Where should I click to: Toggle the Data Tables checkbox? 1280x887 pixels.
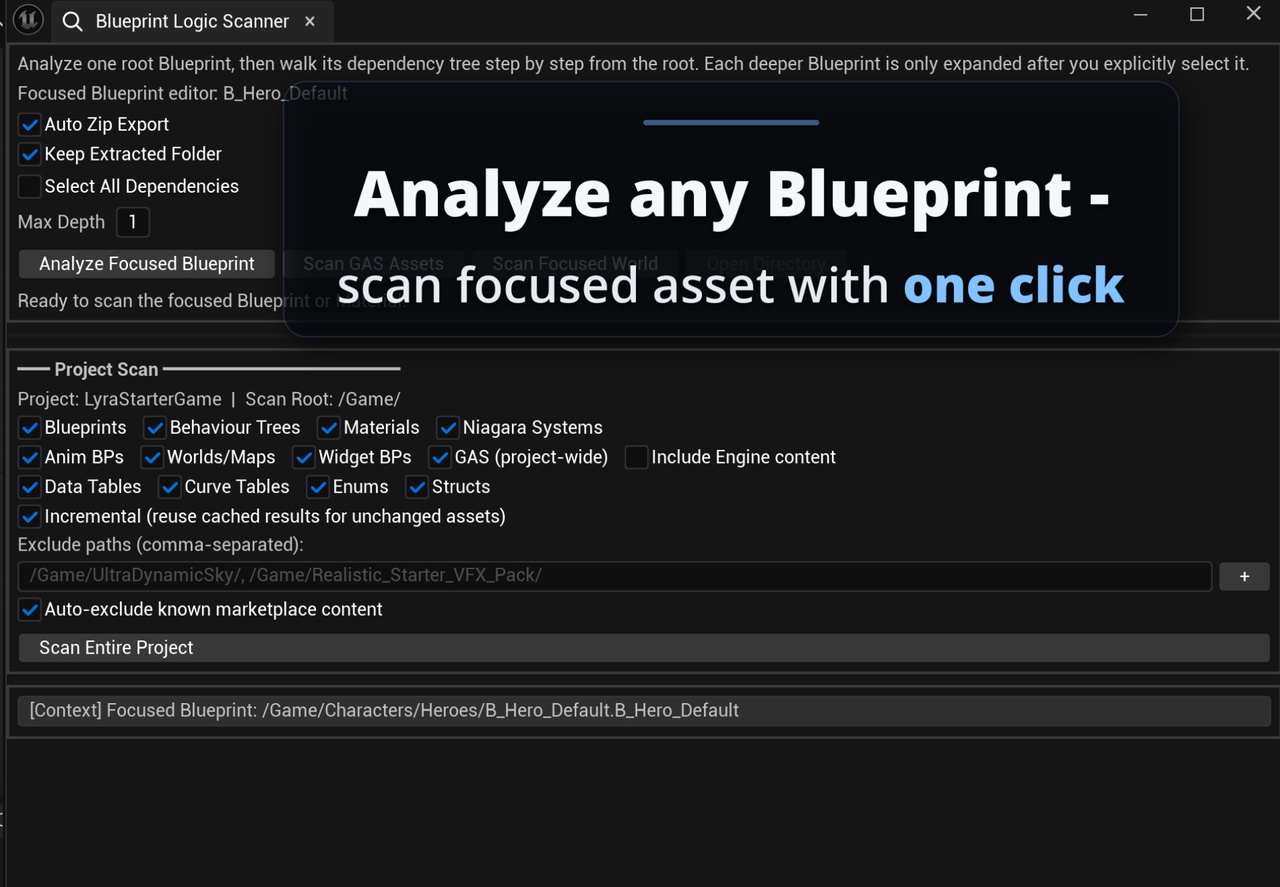point(30,487)
